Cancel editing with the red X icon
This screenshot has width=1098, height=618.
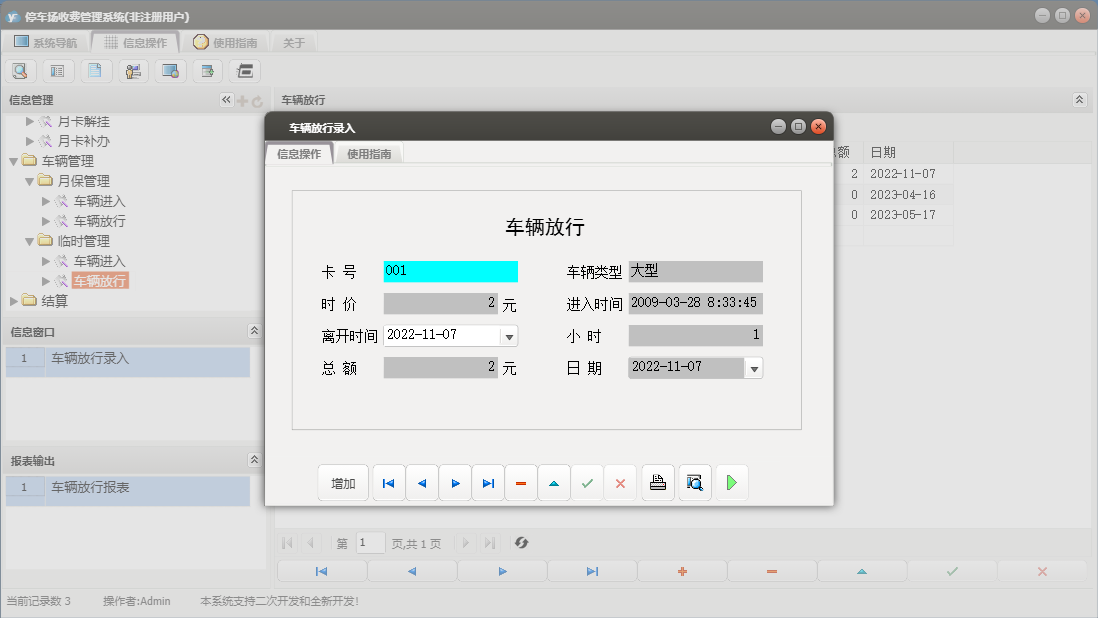click(620, 483)
